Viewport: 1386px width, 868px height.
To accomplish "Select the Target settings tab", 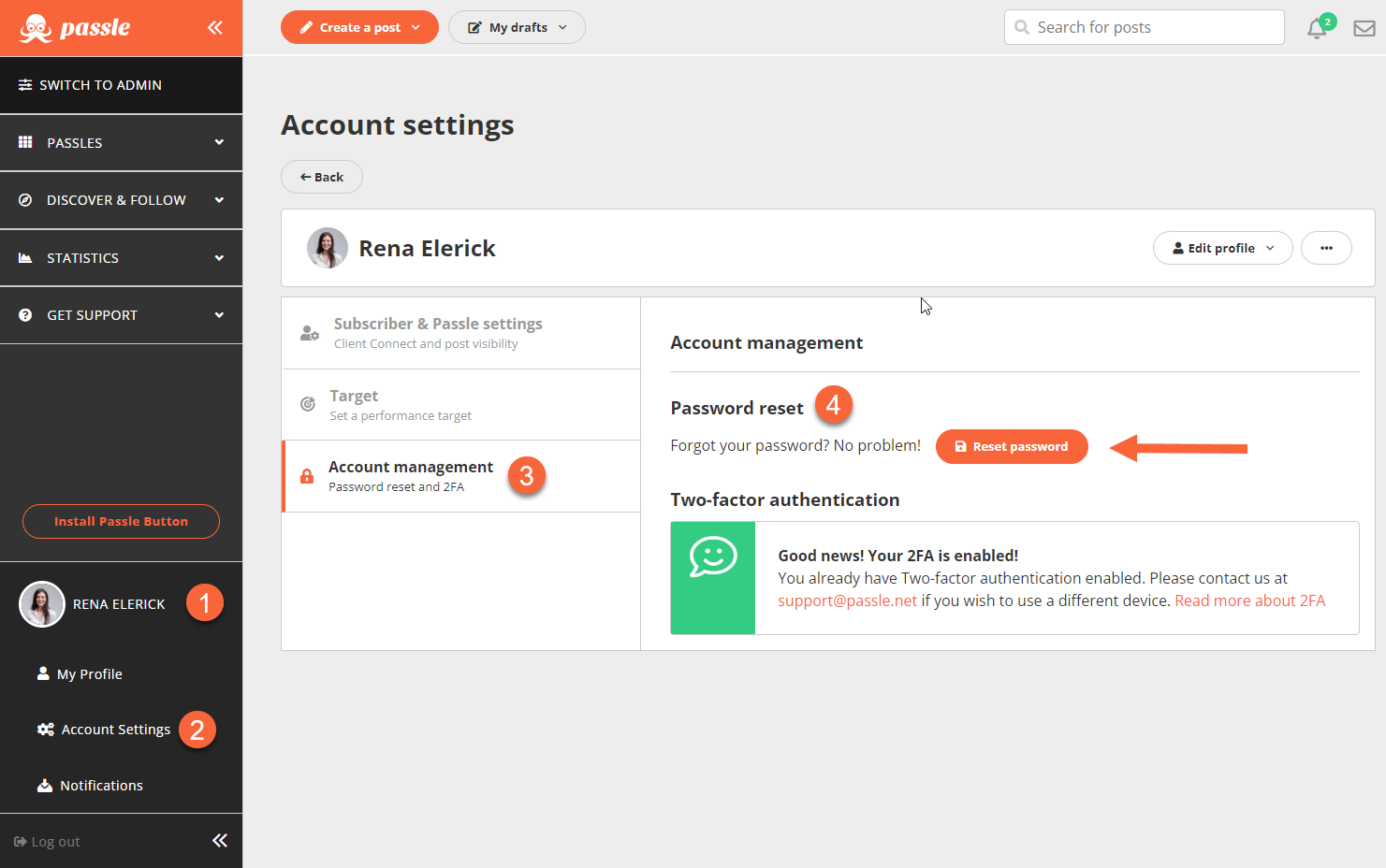I will 460,405.
